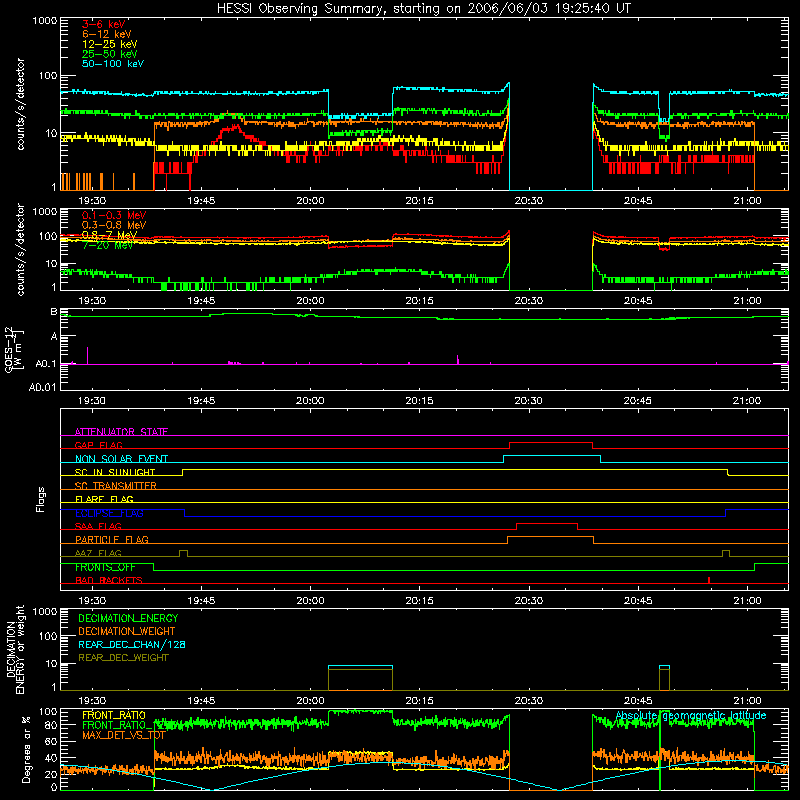This screenshot has height=800, width=800.
Task: Select the ECLIPSE_FLAG label
Action: (x=109, y=513)
